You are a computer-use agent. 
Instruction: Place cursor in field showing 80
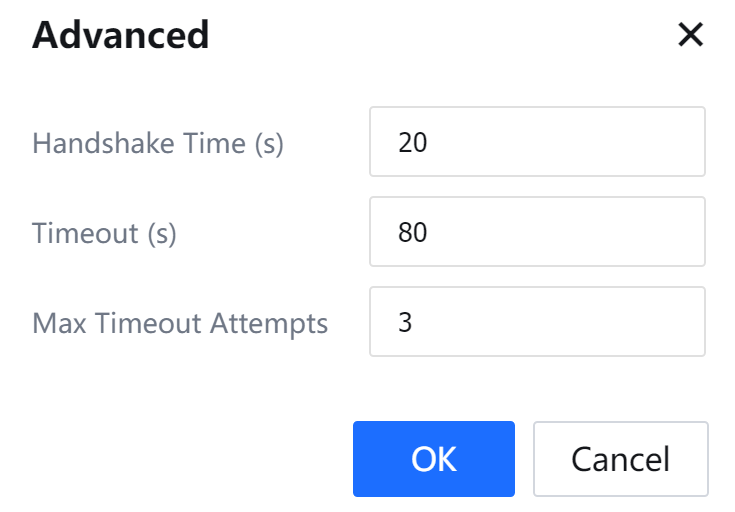(x=537, y=232)
